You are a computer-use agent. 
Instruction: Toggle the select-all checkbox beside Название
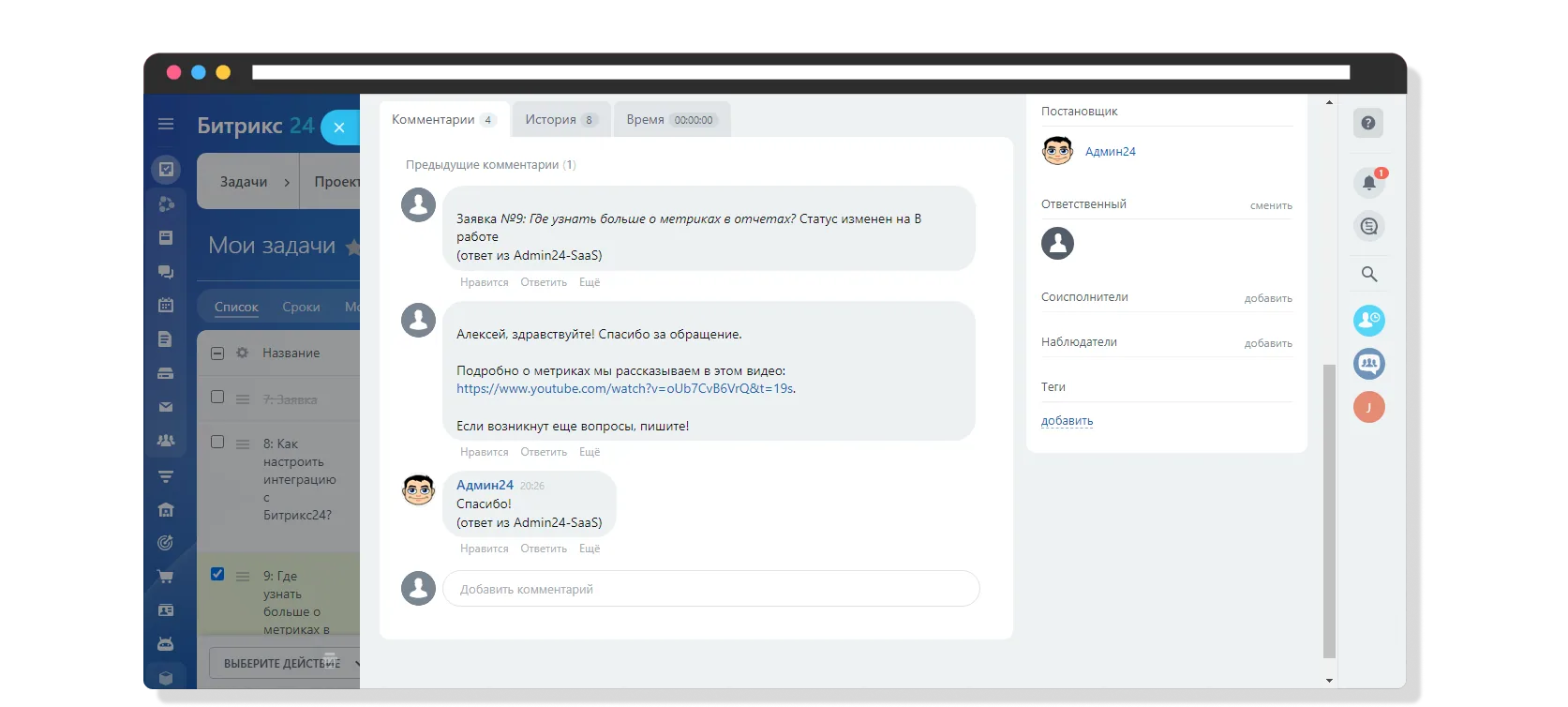(x=217, y=353)
